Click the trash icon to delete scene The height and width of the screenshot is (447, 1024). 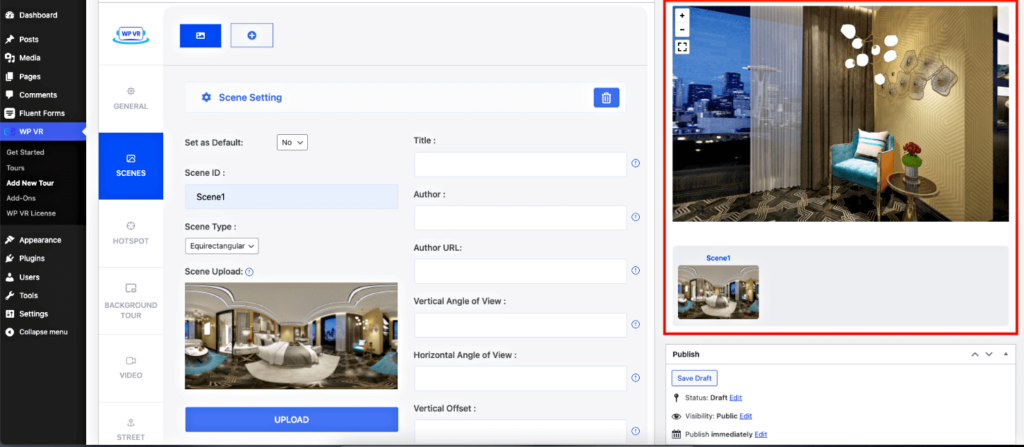pos(605,97)
